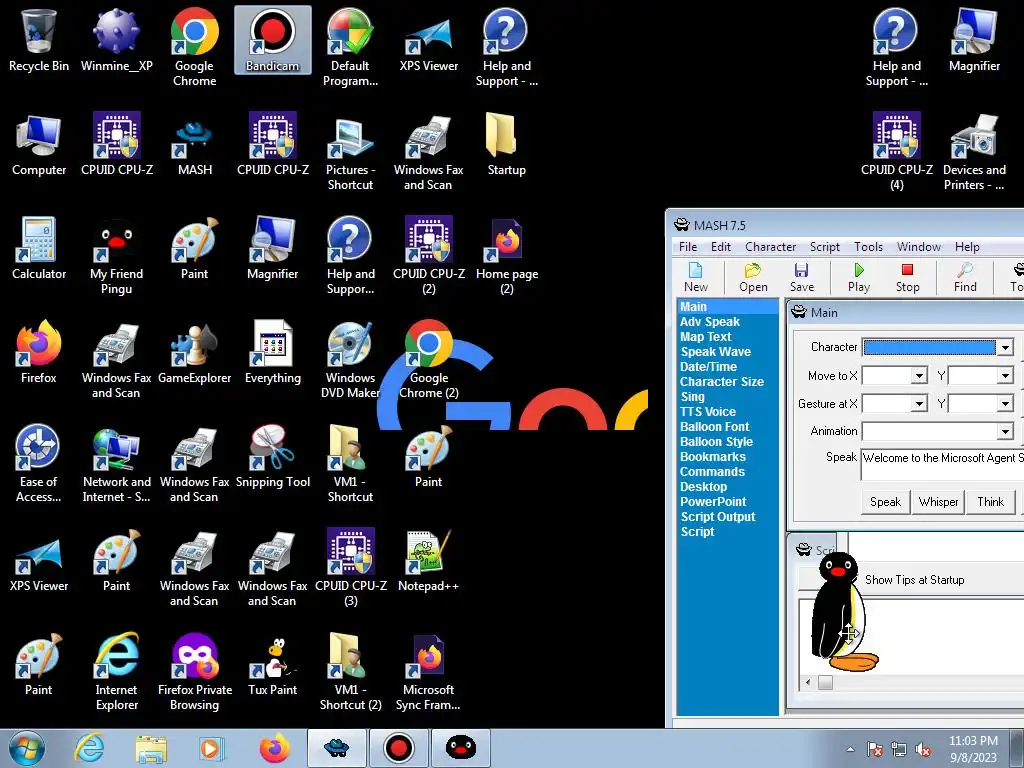
Task: Open the Character menu in MASH
Action: click(x=771, y=247)
